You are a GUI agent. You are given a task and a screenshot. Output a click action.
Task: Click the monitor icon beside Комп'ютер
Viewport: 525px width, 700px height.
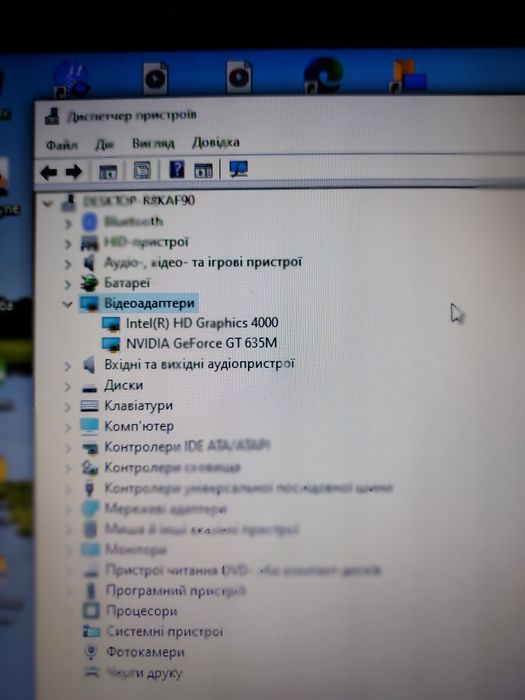(x=89, y=427)
